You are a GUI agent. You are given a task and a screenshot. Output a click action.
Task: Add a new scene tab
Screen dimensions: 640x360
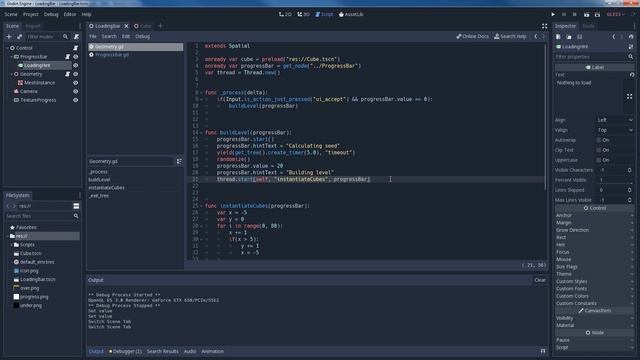click(160, 26)
